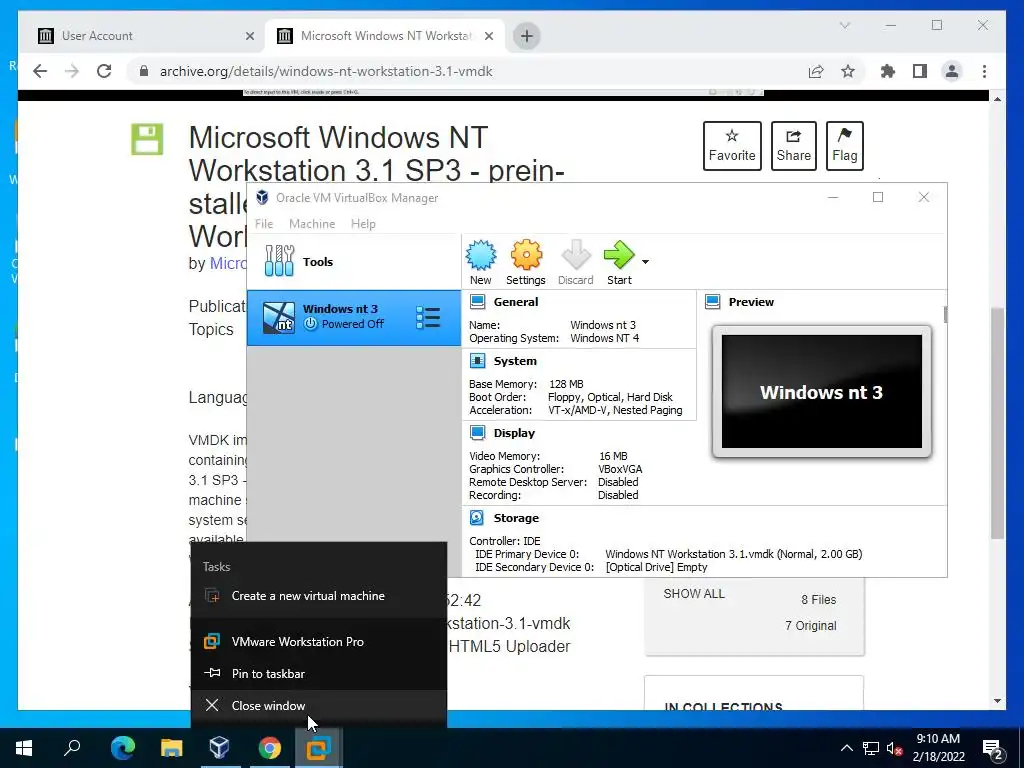Image resolution: width=1024 pixels, height=768 pixels.
Task: Open the Chrome profile avatar
Action: pyautogui.click(x=952, y=71)
